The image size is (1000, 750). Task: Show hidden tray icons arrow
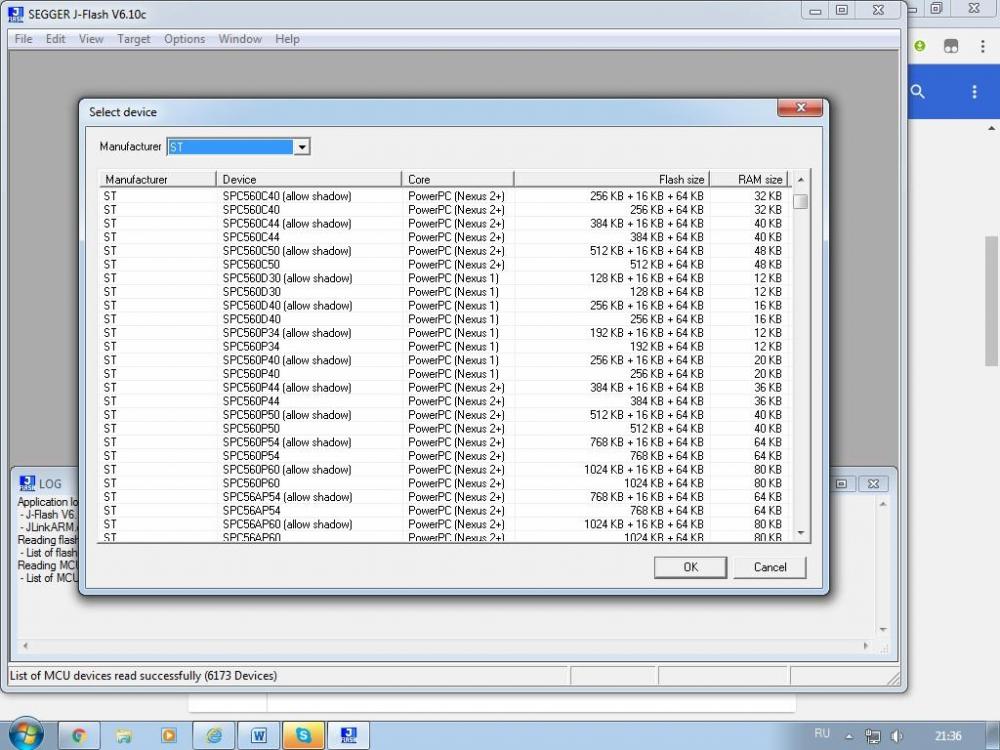[849, 736]
